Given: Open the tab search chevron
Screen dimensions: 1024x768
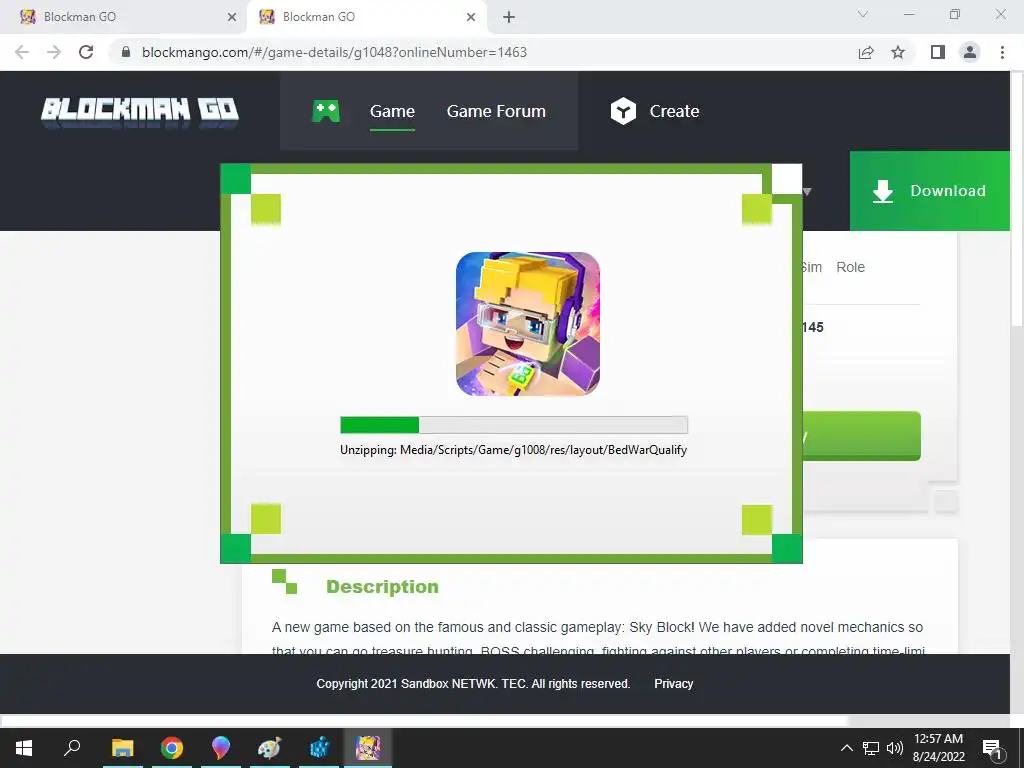Looking at the screenshot, I should pyautogui.click(x=863, y=14).
